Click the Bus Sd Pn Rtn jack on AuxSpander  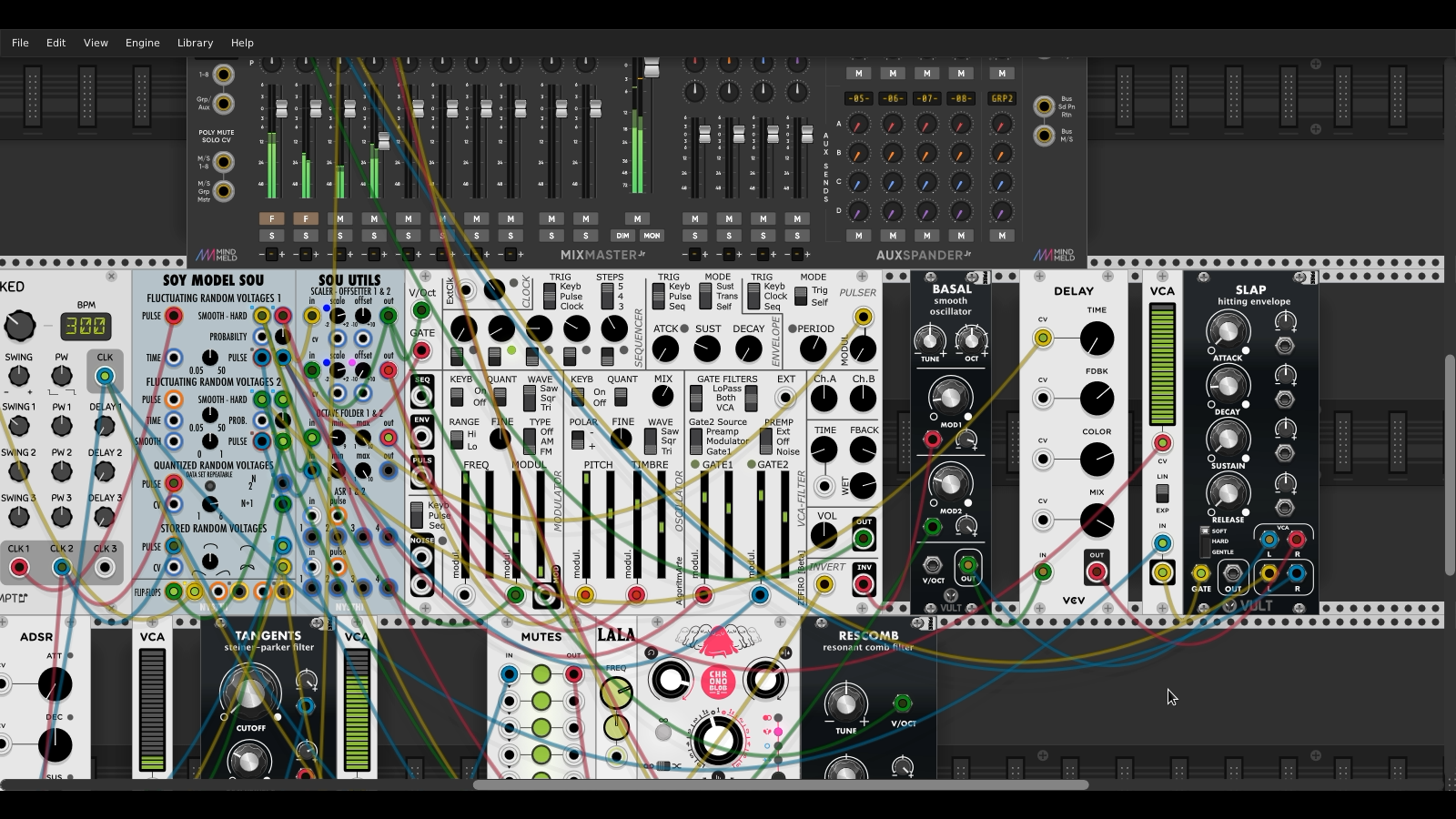[x=1045, y=106]
